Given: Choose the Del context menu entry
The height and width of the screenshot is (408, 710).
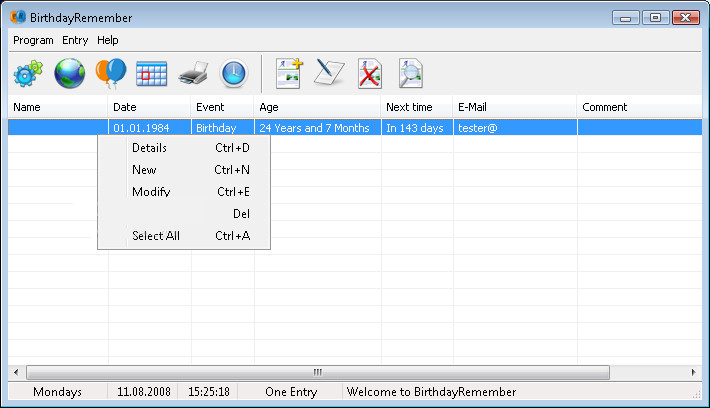Looking at the screenshot, I should [184, 214].
